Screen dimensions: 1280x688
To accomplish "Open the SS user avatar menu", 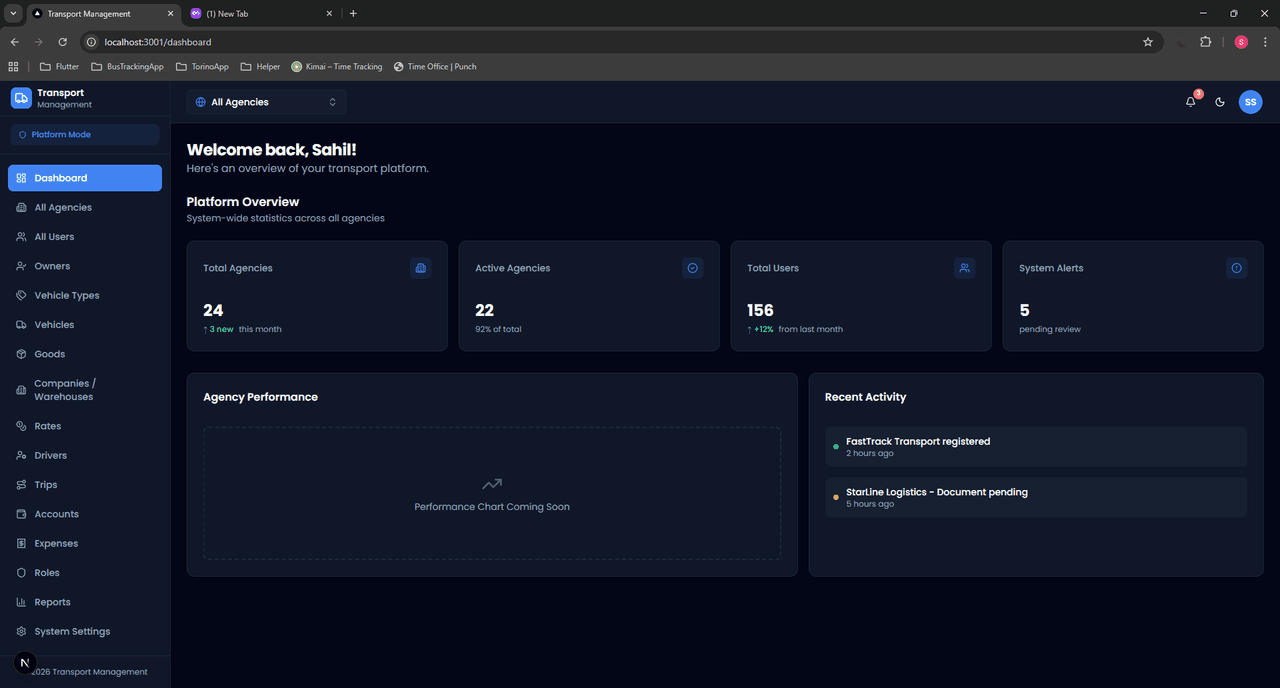I will click(x=1250, y=102).
